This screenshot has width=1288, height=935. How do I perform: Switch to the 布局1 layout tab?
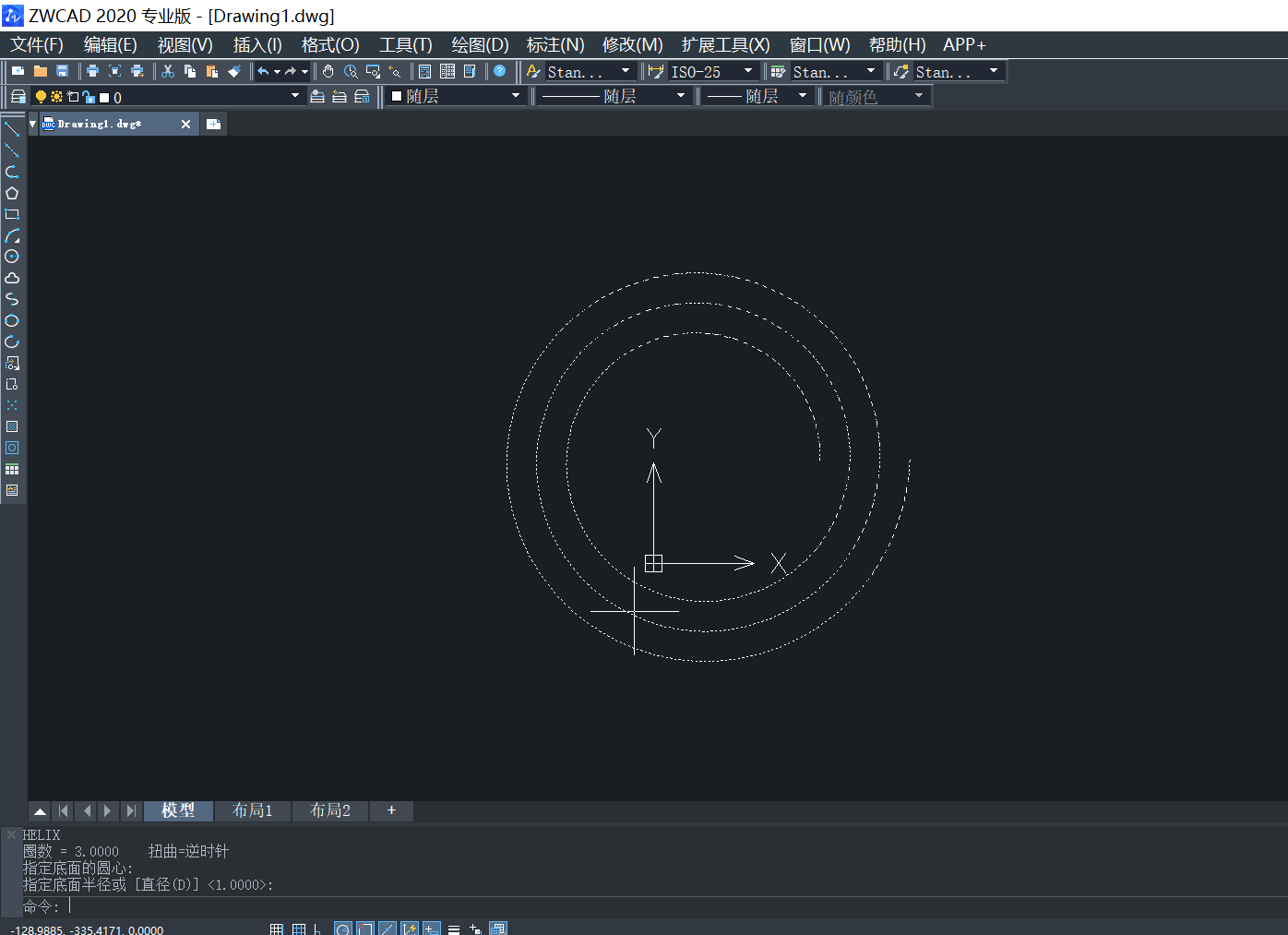253,810
